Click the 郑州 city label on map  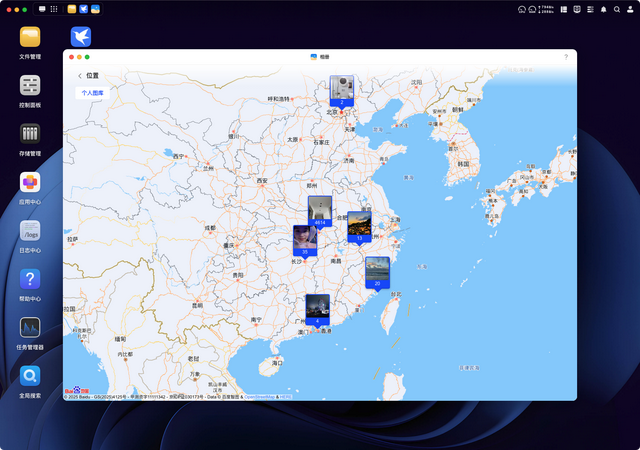(x=312, y=185)
